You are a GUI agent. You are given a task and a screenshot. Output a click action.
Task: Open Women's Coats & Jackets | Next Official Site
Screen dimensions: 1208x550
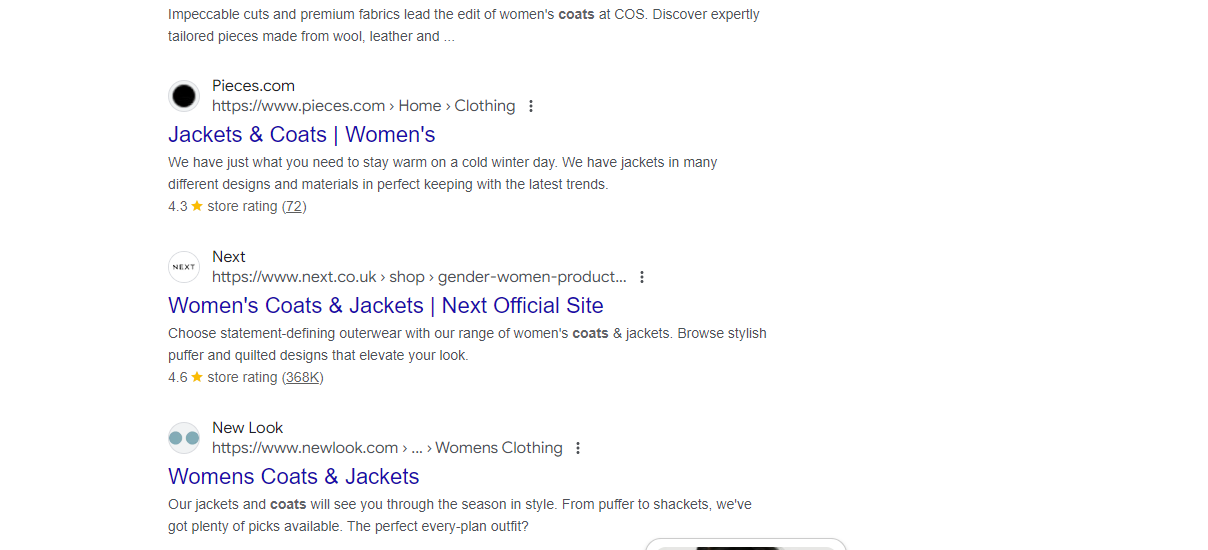[x=386, y=305]
